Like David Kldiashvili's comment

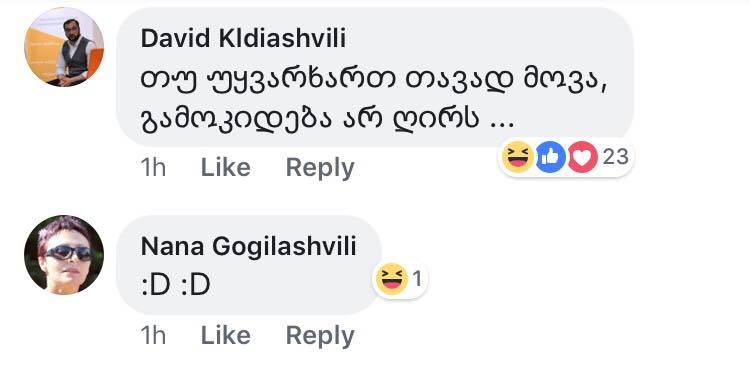pos(225,168)
